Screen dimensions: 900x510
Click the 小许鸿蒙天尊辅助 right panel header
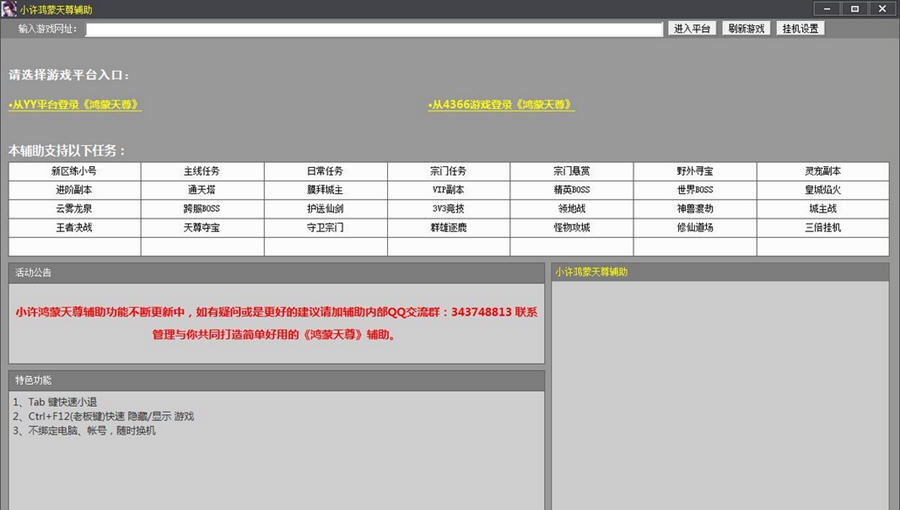[720, 272]
